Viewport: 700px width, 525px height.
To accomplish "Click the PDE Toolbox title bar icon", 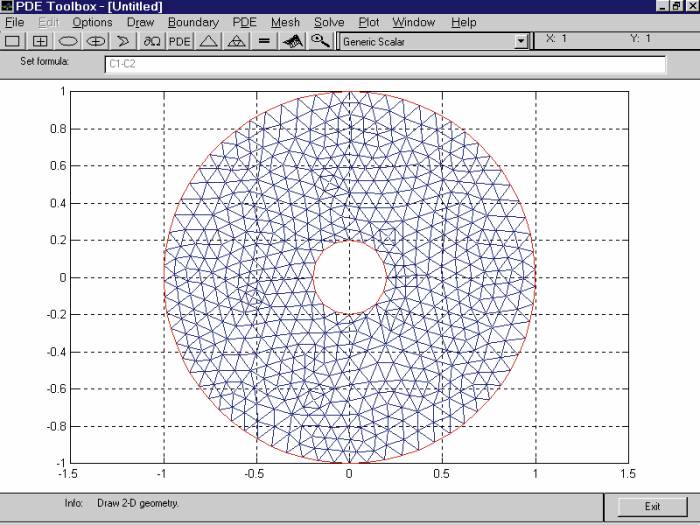I will 7,6.
